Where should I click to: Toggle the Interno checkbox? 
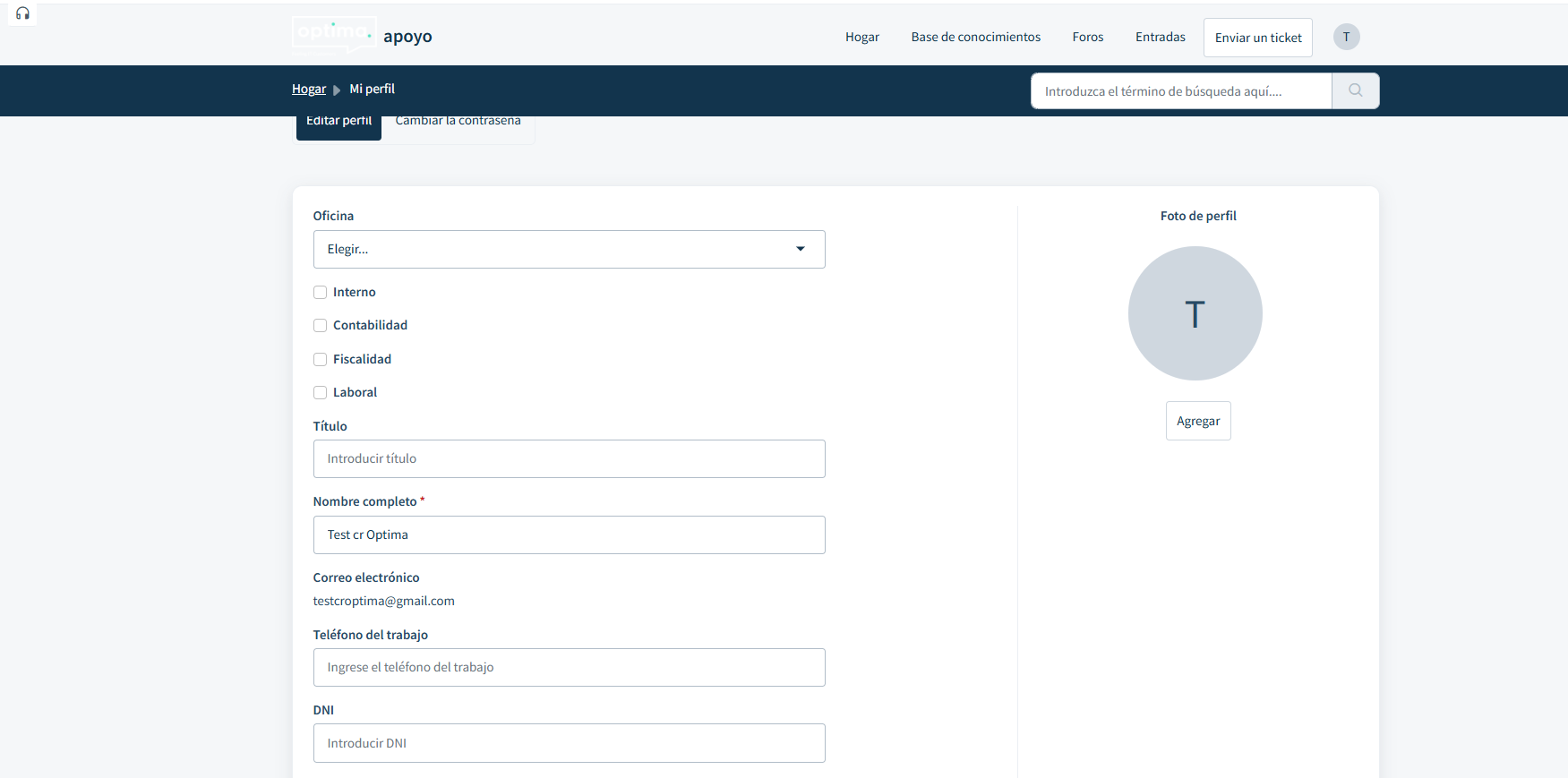320,293
